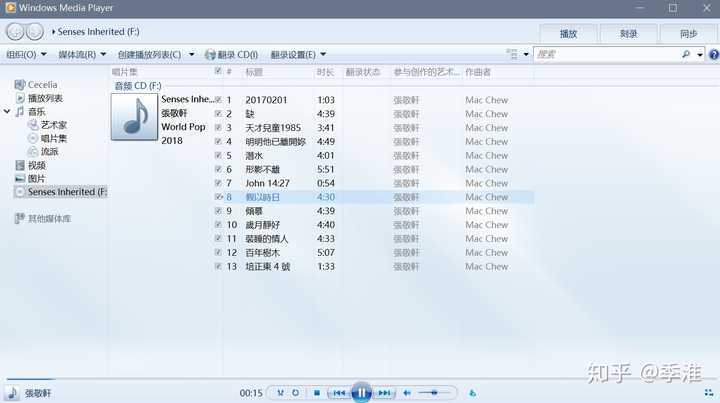
Task: Sort by 标题 column header
Action: [x=254, y=72]
